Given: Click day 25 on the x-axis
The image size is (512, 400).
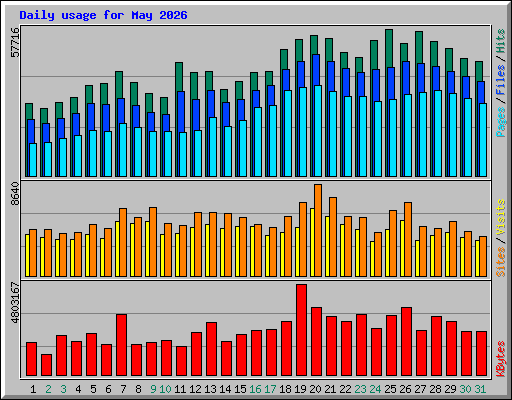Looking at the screenshot, I should (x=390, y=389).
